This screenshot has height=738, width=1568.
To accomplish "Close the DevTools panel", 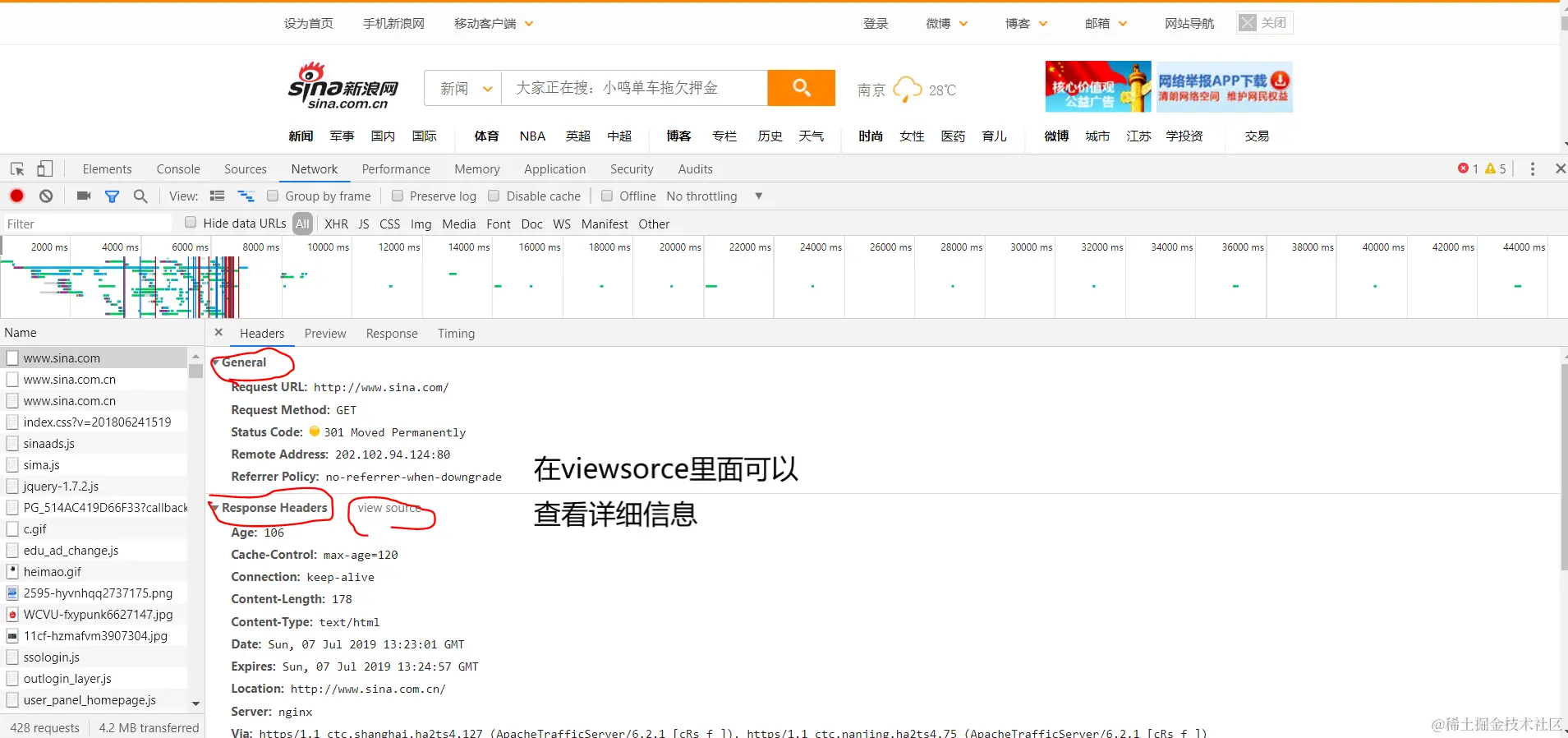I will (x=1560, y=168).
